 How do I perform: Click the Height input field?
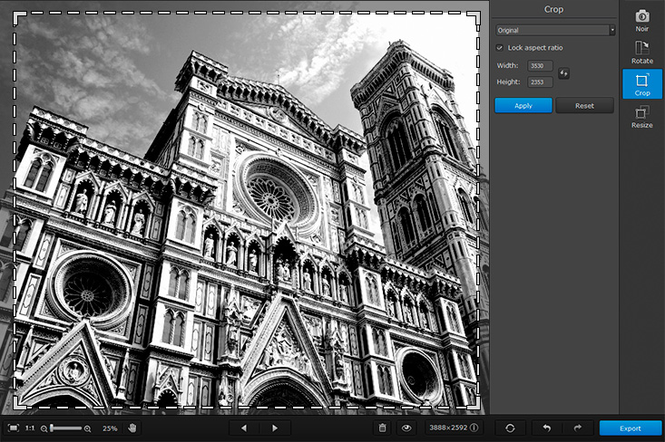540,82
